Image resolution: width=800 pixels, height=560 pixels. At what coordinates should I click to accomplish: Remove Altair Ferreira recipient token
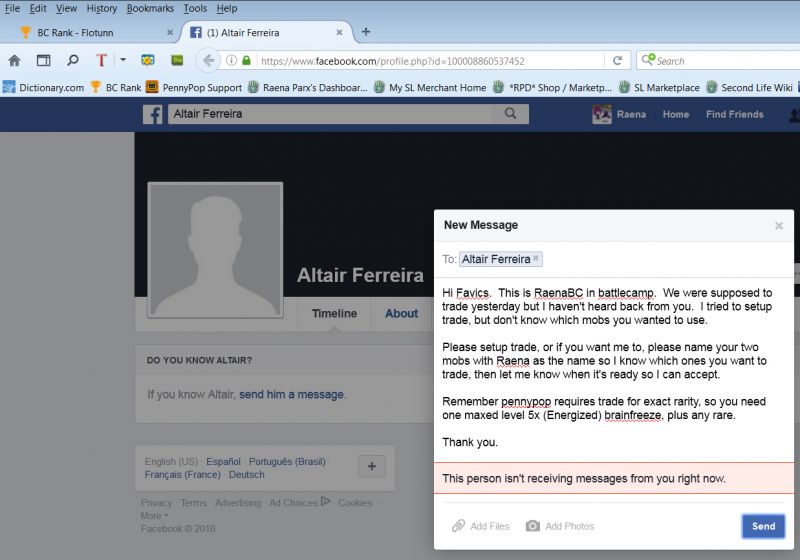click(536, 258)
